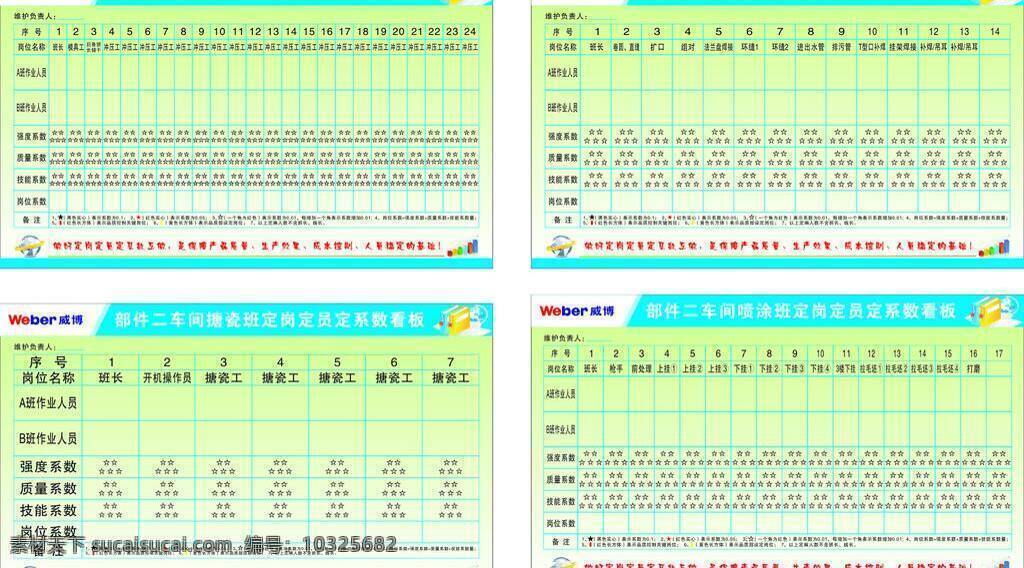Viewport: 1024px width, 568px height.
Task: Click B班作业人员 on the 24-column board
Action: (31, 108)
